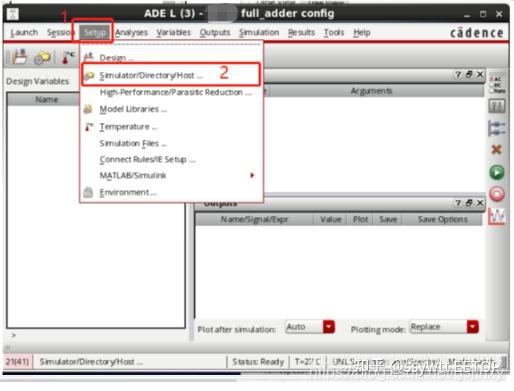Click the Save Options column header
Image resolution: width=514 pixels, height=391 pixels.
(x=443, y=220)
